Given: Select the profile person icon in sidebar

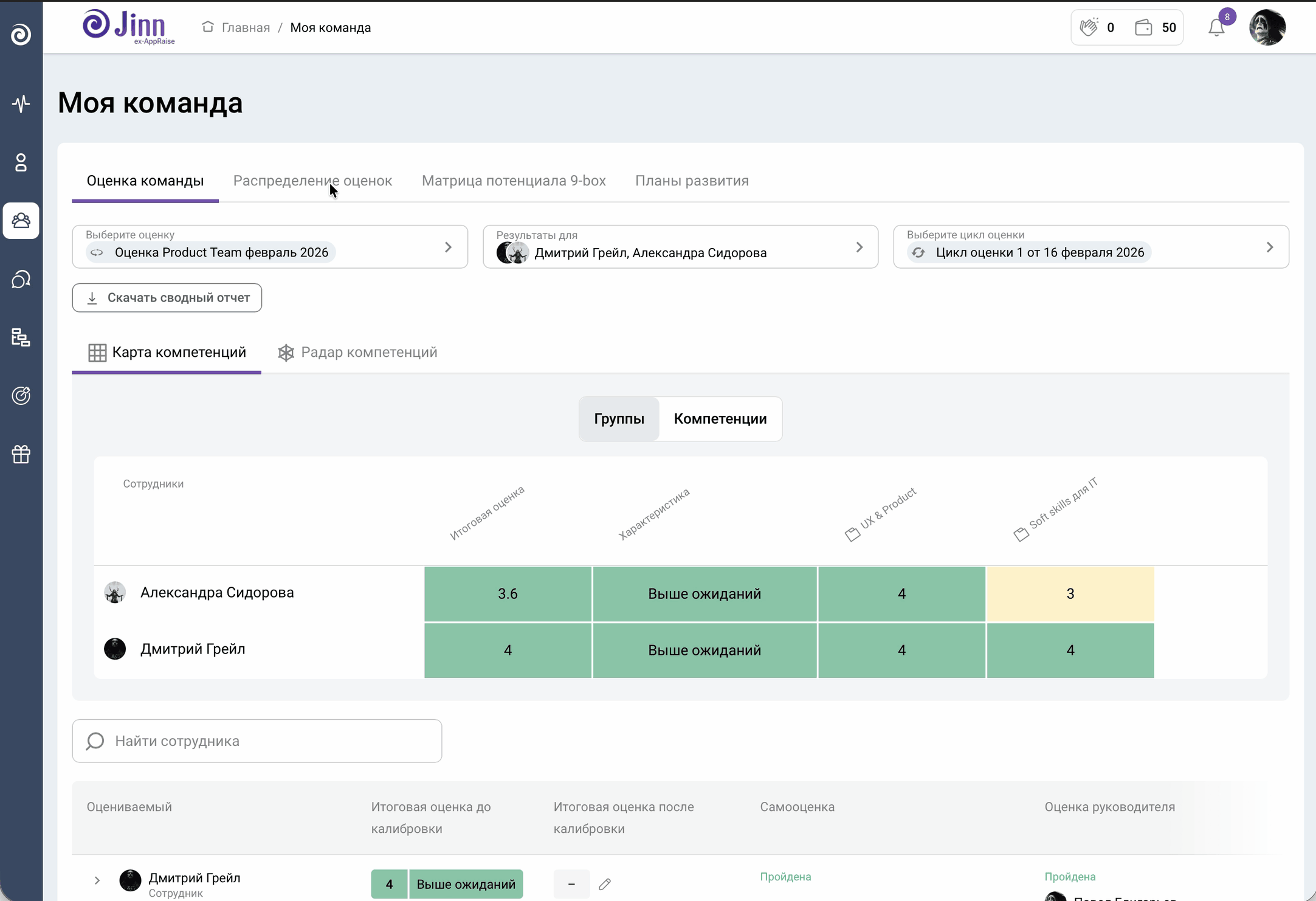Looking at the screenshot, I should (21, 162).
